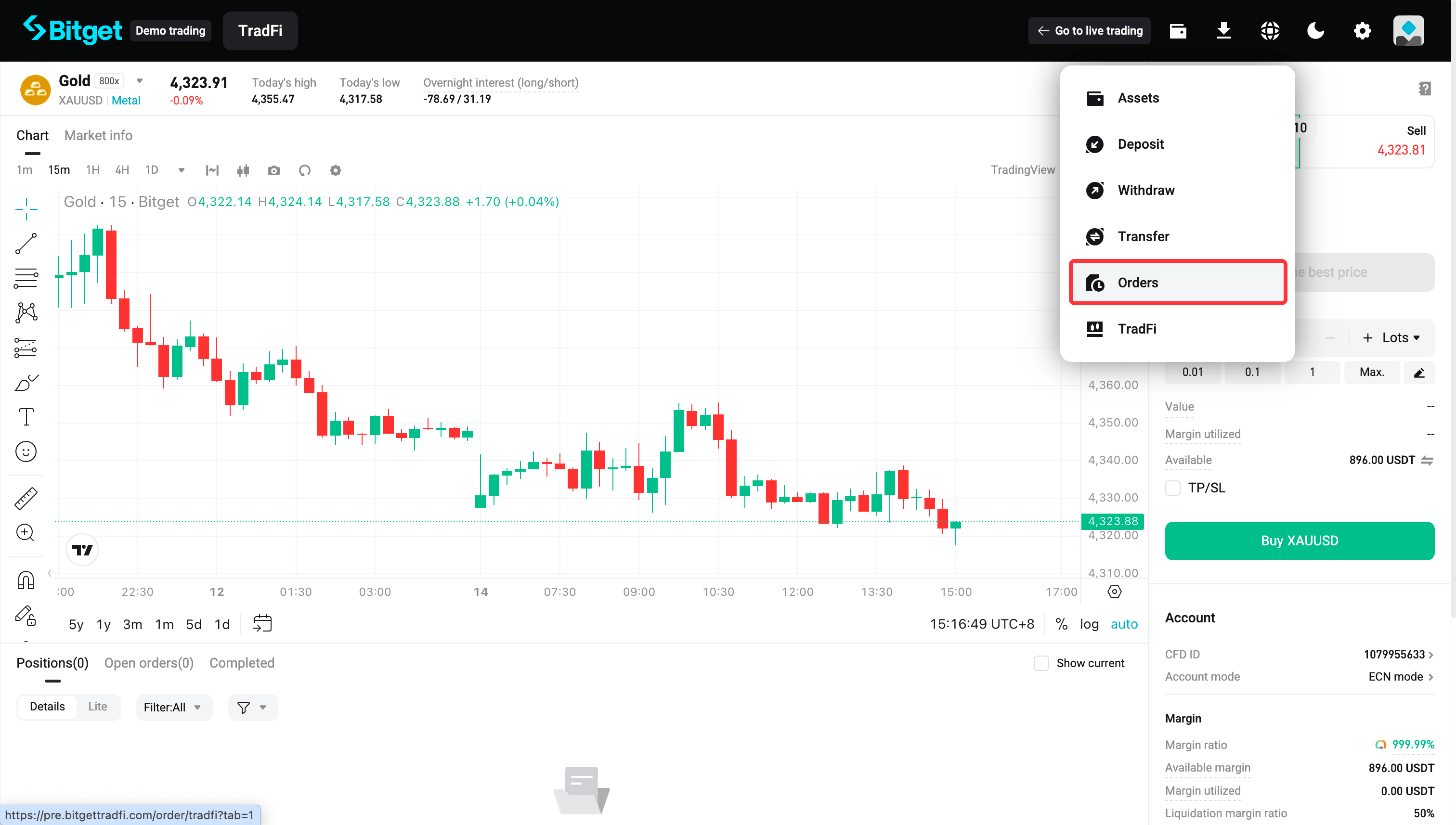Check the Show current checkbox

pyautogui.click(x=1041, y=663)
